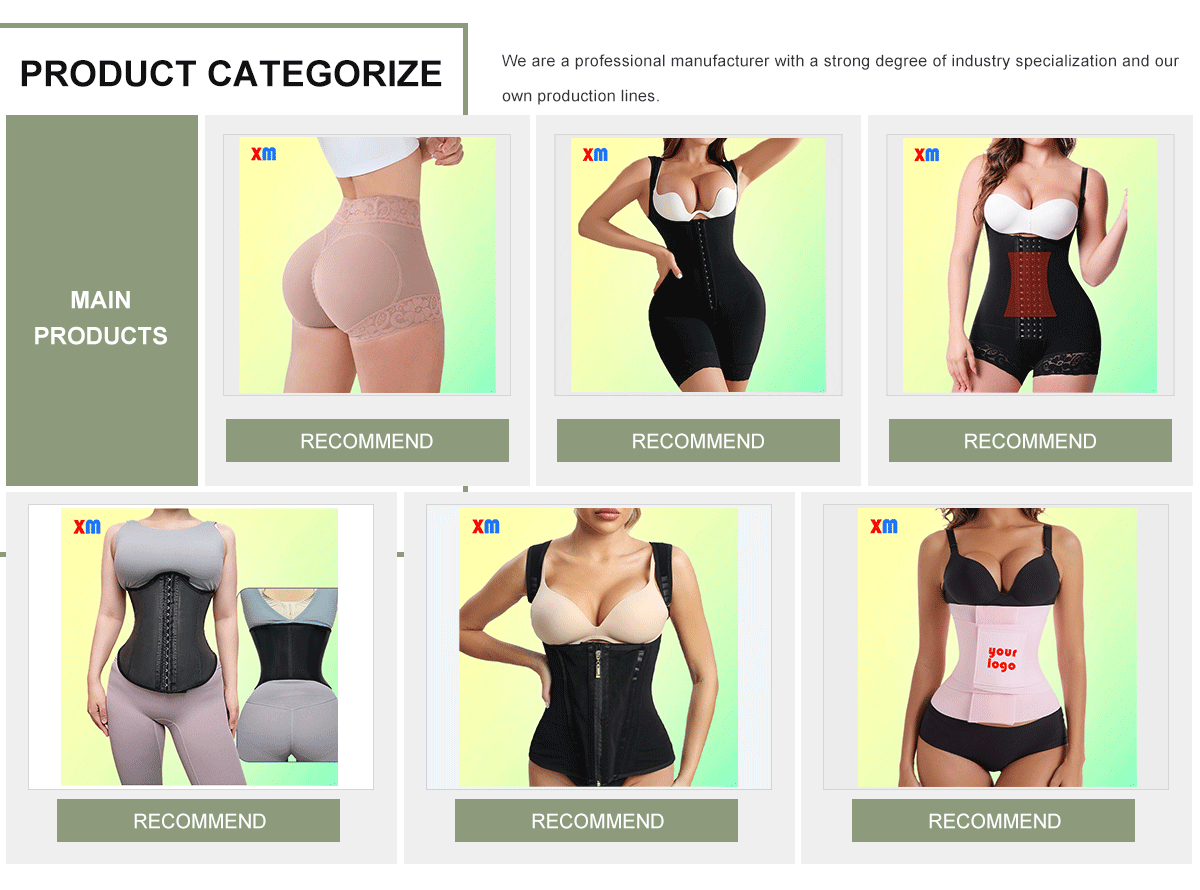Image resolution: width=1200 pixels, height=890 pixels.
Task: Click RECOMMEND under the pink waist wrap
Action: (993, 821)
